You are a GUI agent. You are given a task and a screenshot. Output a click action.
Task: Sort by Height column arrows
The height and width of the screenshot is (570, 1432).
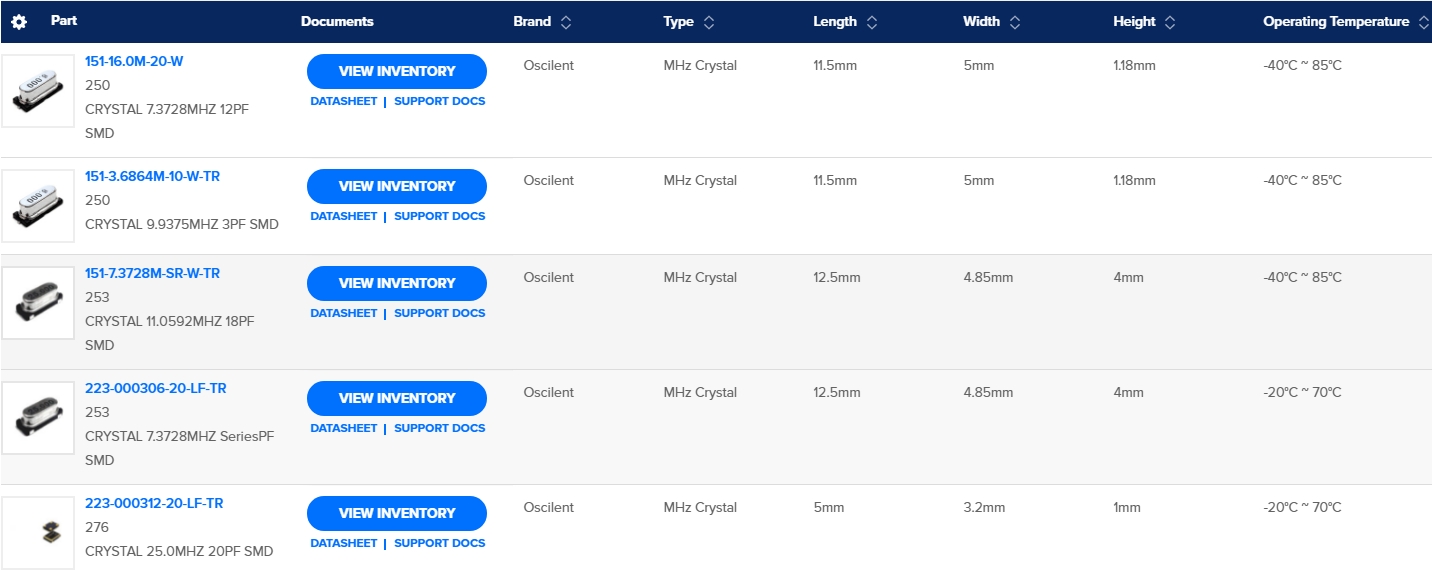click(x=1170, y=22)
